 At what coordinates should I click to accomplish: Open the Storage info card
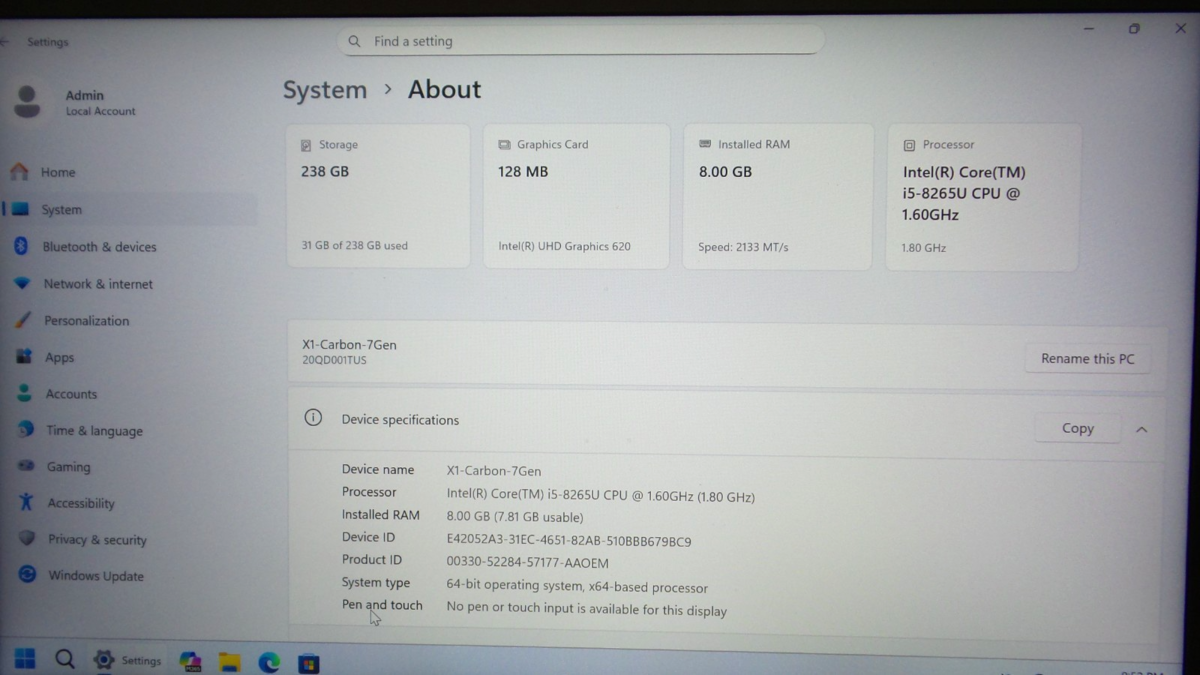point(378,195)
